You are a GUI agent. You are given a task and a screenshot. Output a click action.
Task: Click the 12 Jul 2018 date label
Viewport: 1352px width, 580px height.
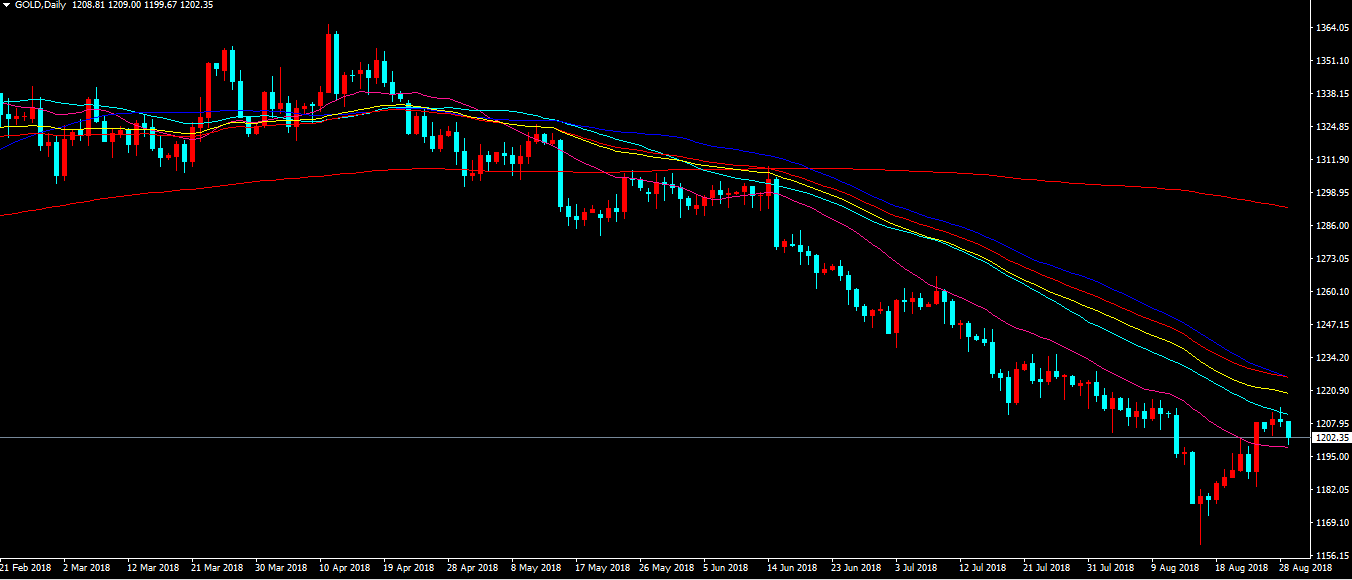click(x=983, y=568)
